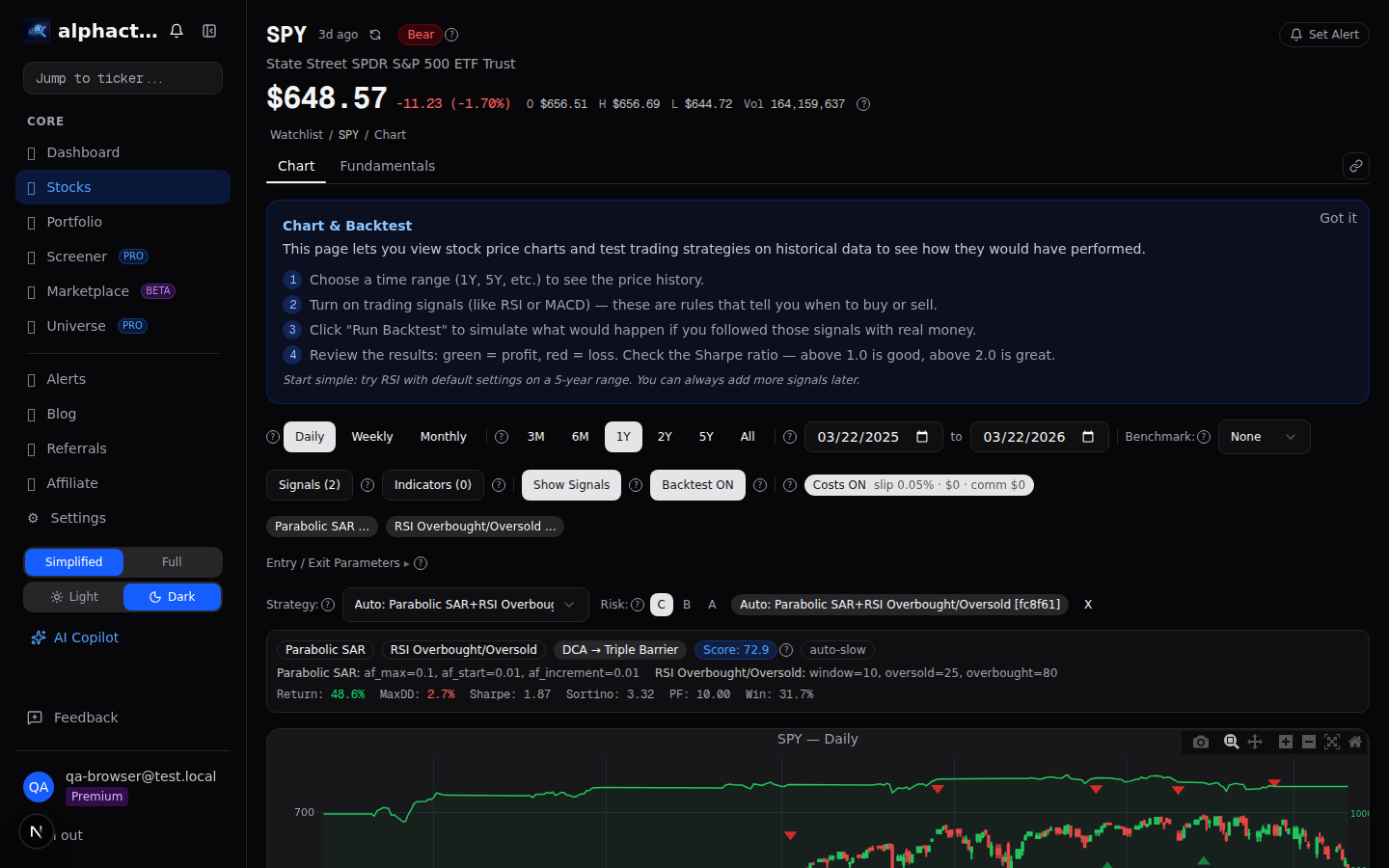Open the notification bell in the top bar
The width and height of the screenshot is (1389, 868).
tap(177, 30)
